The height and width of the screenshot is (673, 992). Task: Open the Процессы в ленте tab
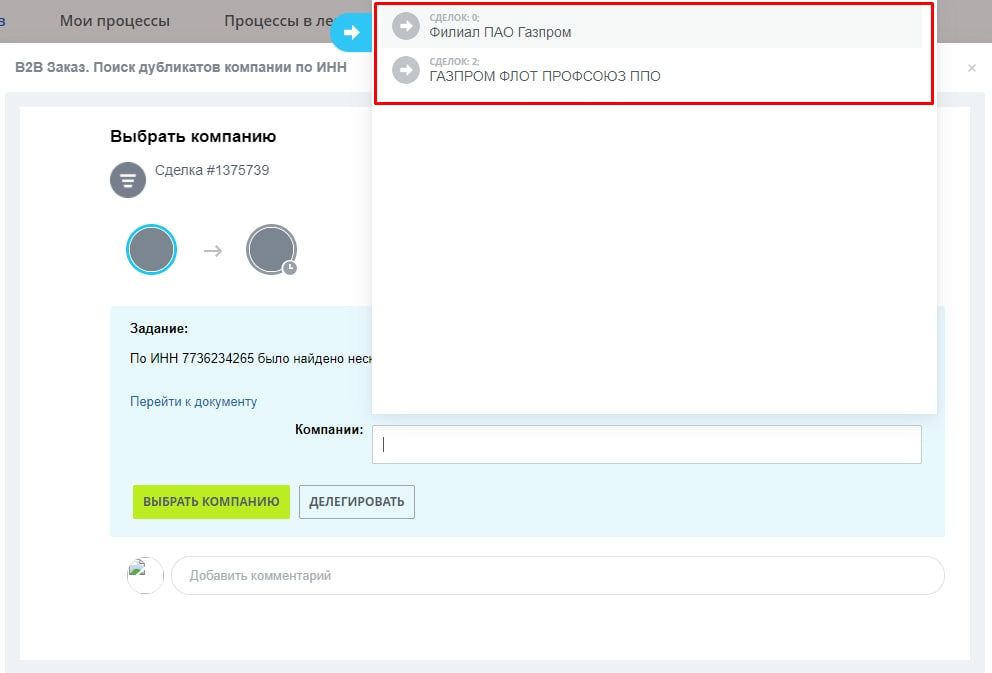[x=278, y=21]
